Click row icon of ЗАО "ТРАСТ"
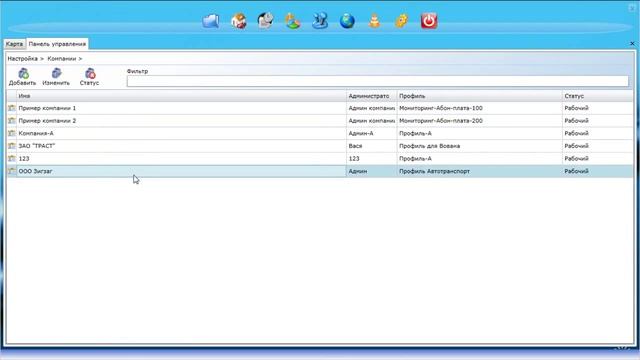The height and width of the screenshot is (360, 640). (11, 146)
